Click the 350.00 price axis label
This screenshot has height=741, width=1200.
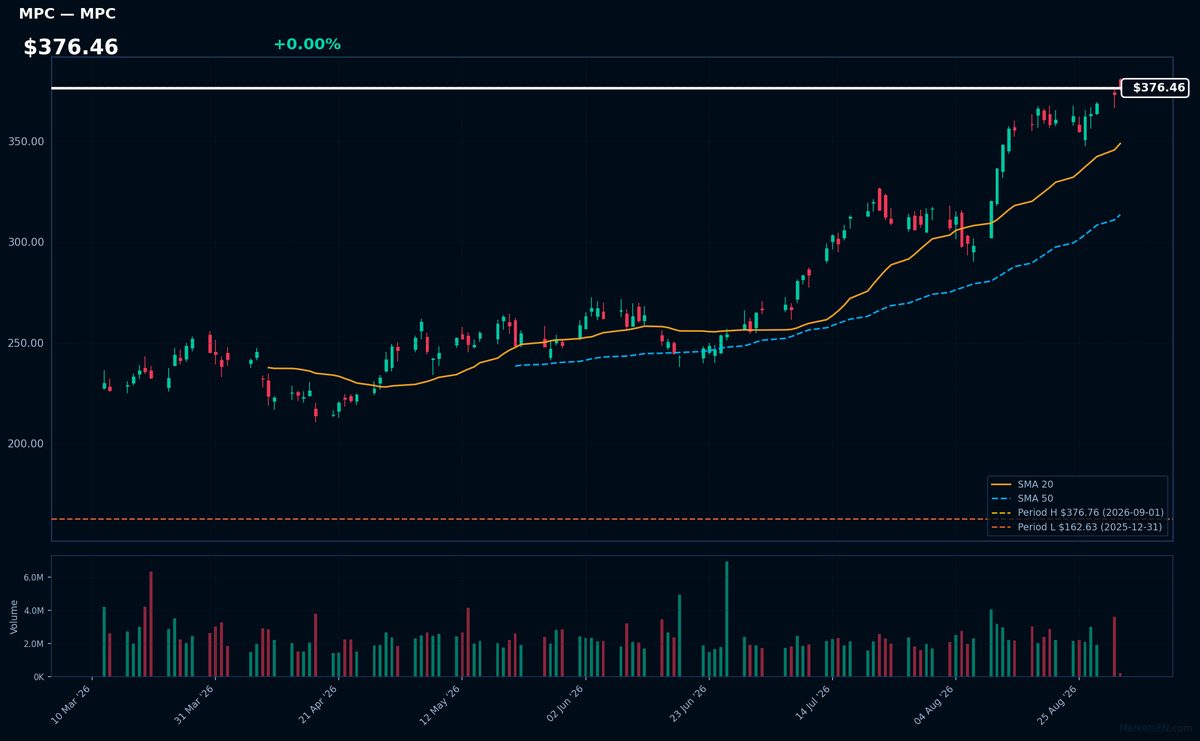pos(27,142)
